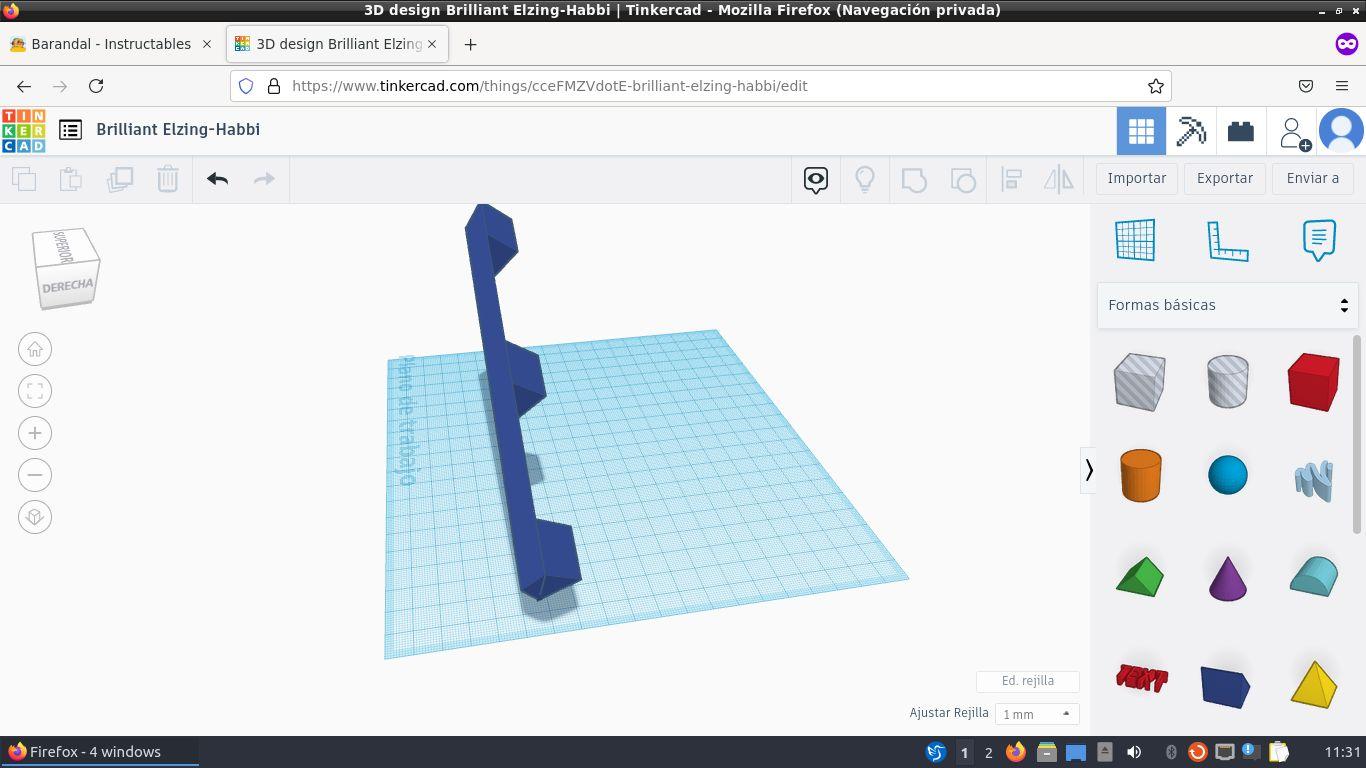Viewport: 1366px width, 768px height.
Task: Select the blue Sphere shape
Action: tap(1228, 475)
